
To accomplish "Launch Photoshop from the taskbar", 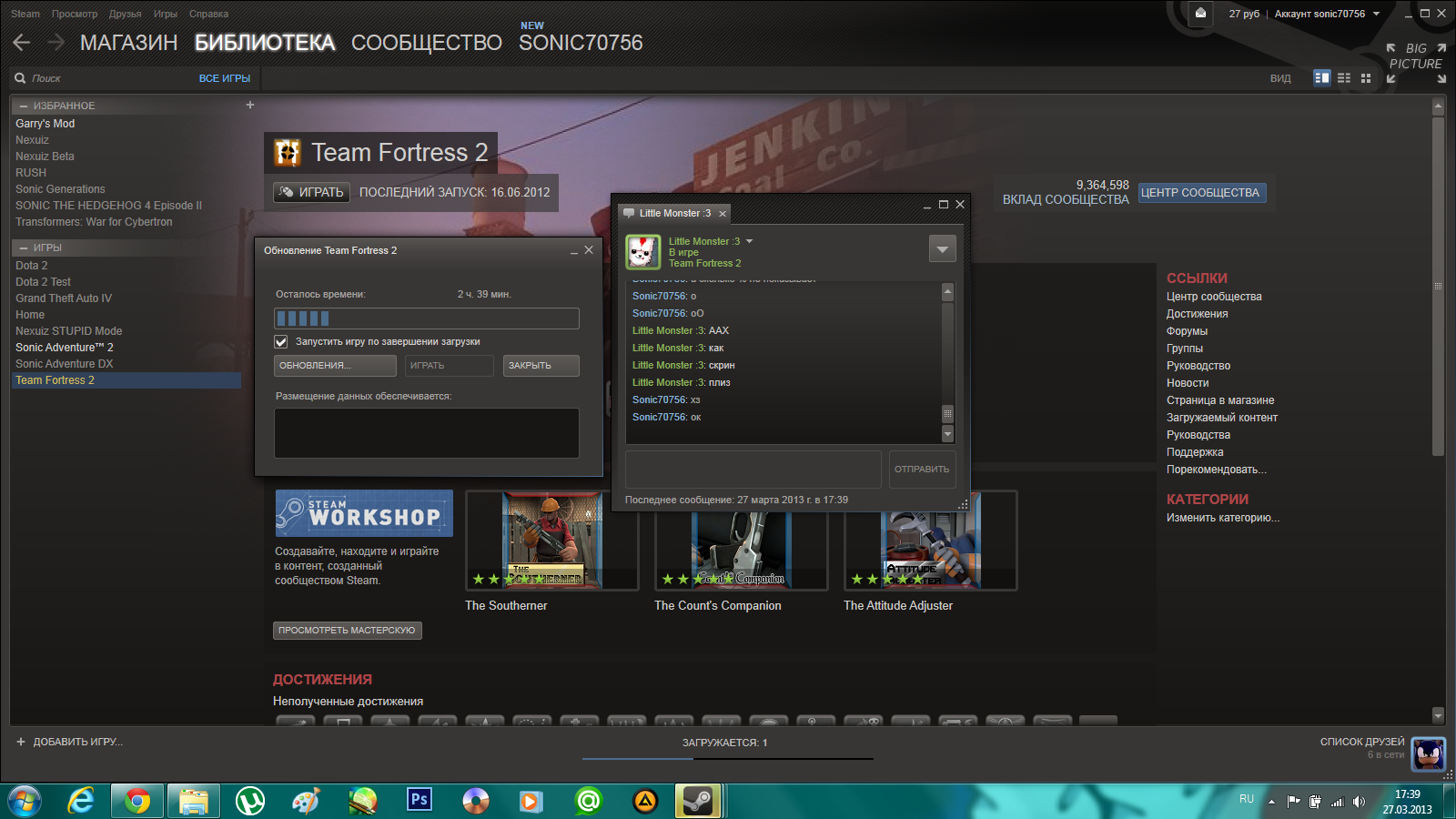I will [x=420, y=800].
